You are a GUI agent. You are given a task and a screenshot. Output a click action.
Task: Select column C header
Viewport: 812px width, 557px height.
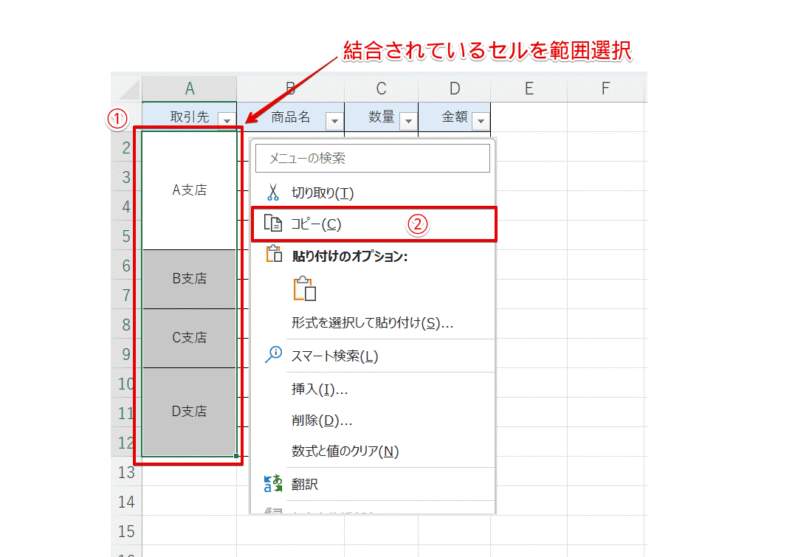point(381,89)
